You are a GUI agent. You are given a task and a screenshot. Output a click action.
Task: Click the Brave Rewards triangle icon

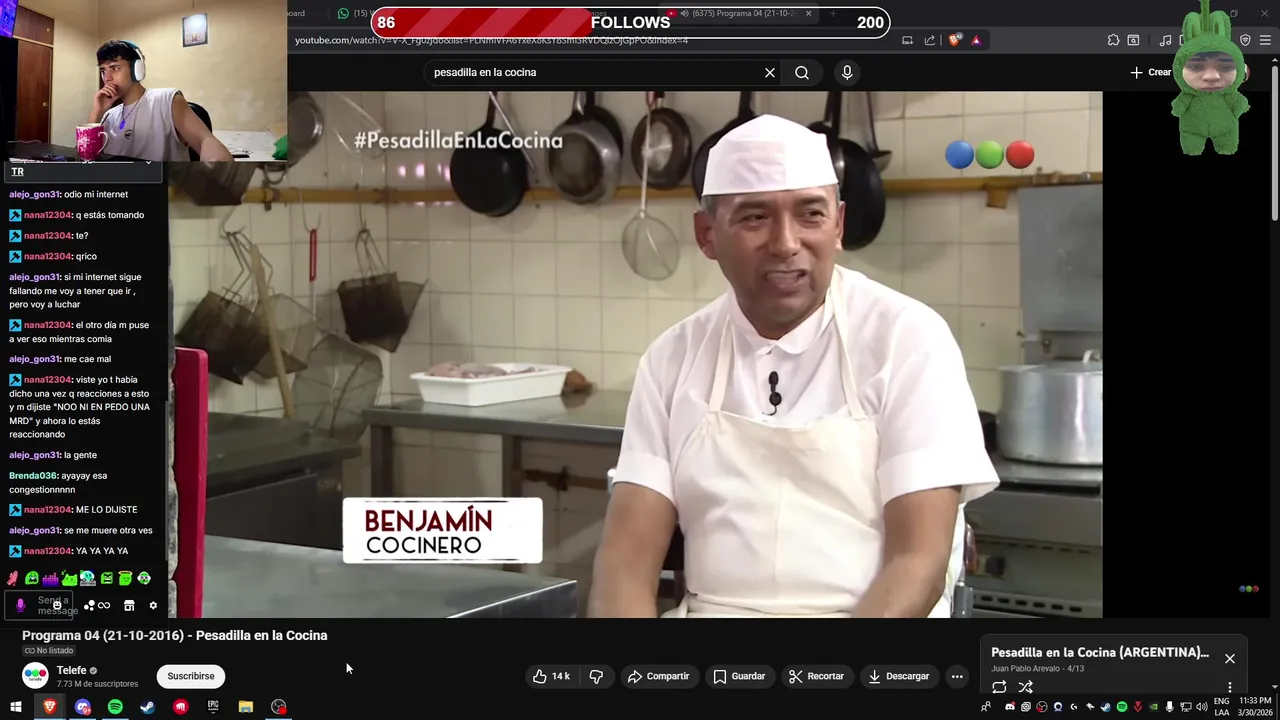click(x=976, y=40)
